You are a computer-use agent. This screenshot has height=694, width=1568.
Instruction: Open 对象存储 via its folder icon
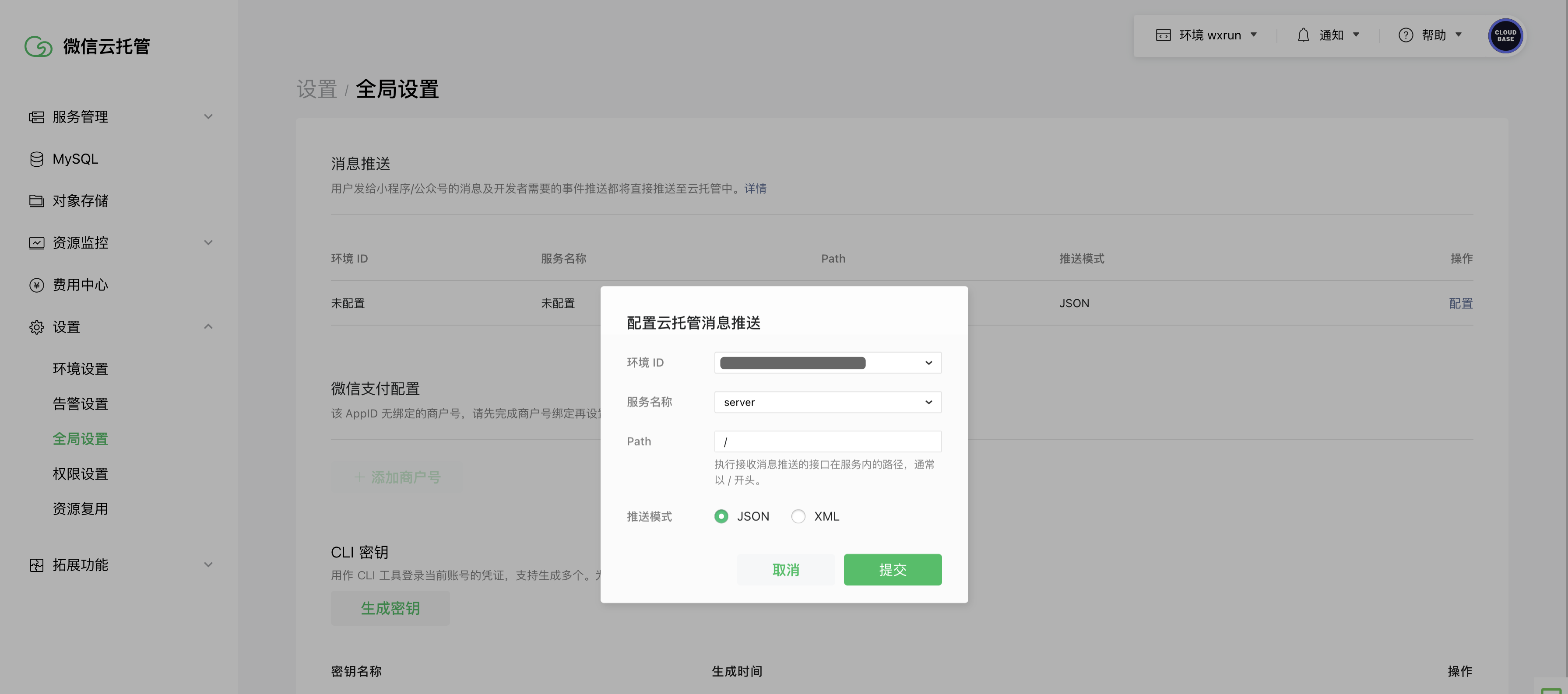[x=36, y=201]
